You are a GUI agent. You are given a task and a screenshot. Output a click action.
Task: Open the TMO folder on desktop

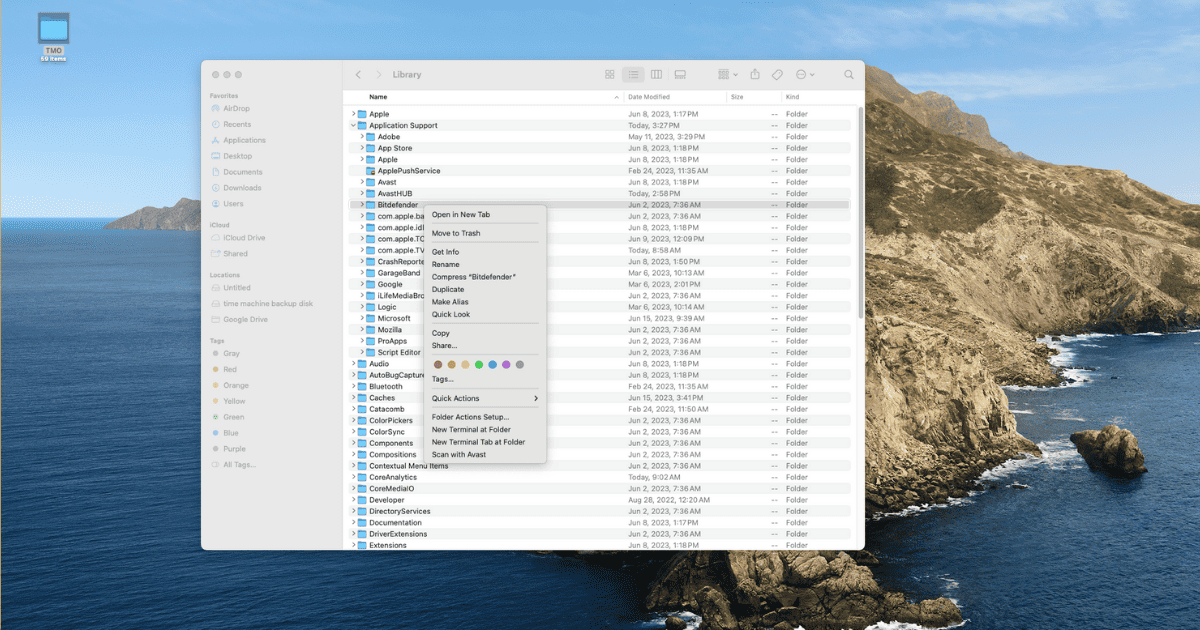pyautogui.click(x=54, y=30)
